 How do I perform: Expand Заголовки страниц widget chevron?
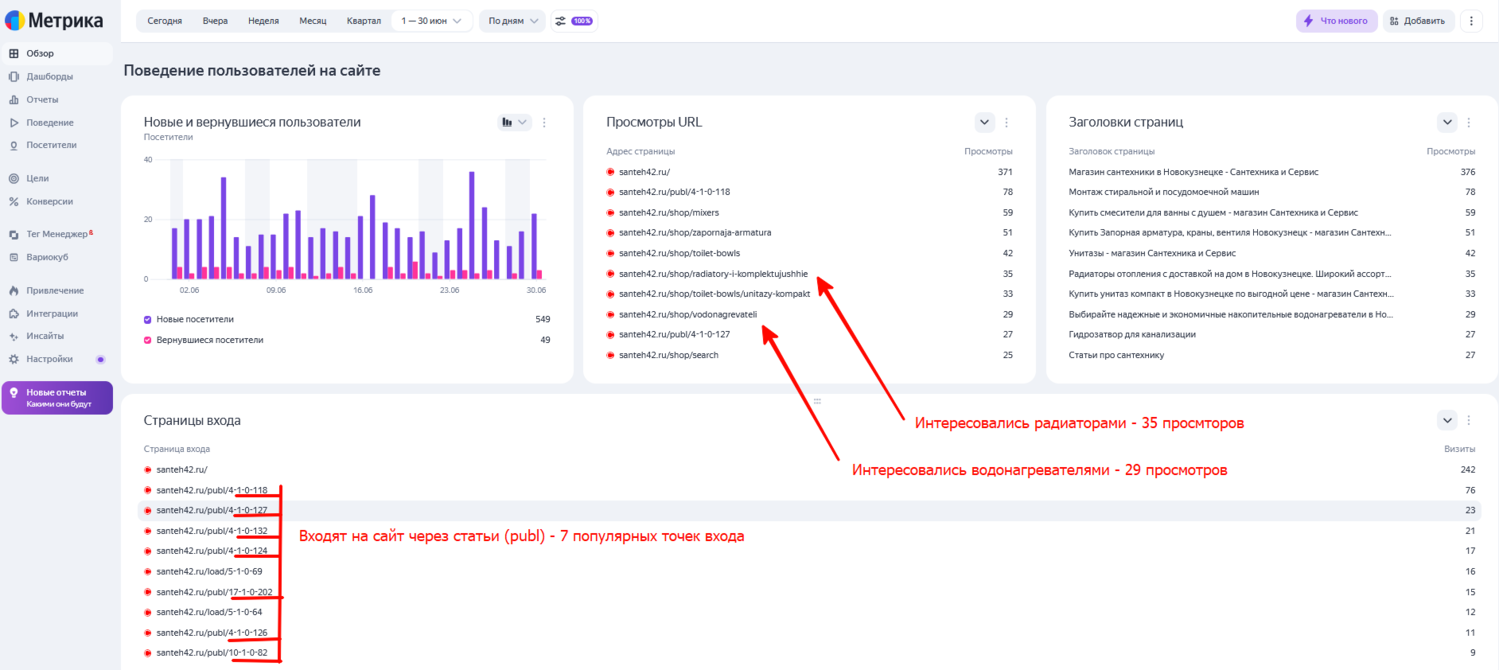pos(1447,122)
